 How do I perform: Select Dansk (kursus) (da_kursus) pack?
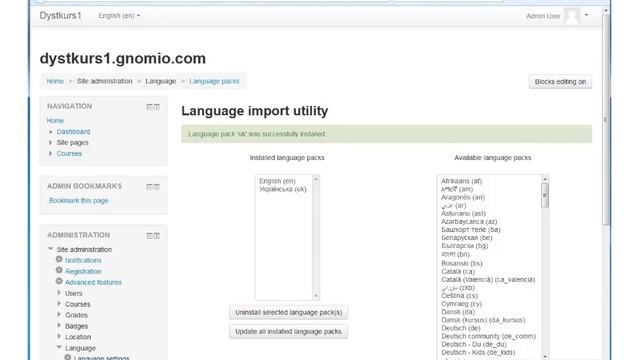click(x=483, y=320)
